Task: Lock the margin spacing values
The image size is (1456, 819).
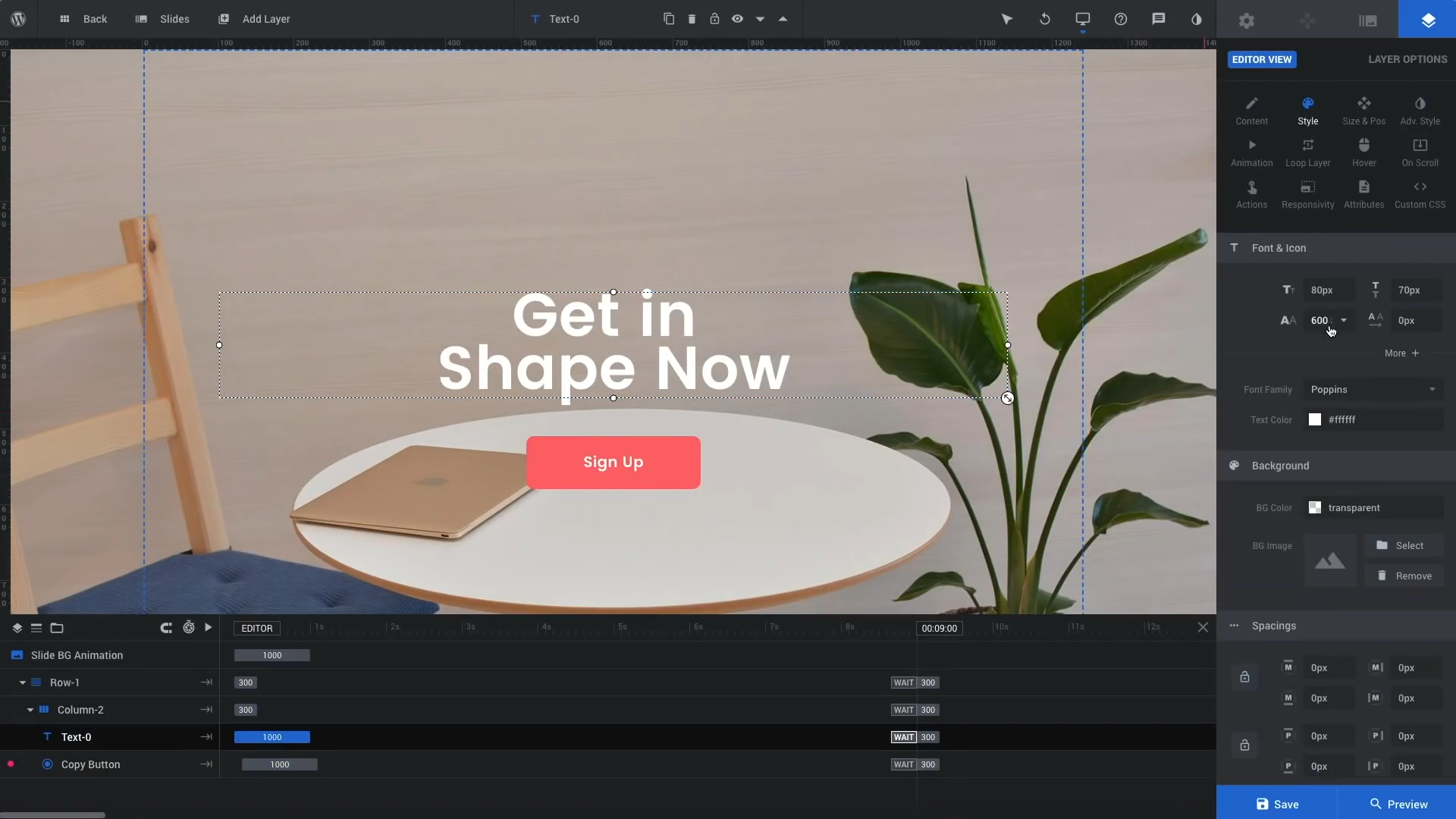Action: click(x=1244, y=677)
